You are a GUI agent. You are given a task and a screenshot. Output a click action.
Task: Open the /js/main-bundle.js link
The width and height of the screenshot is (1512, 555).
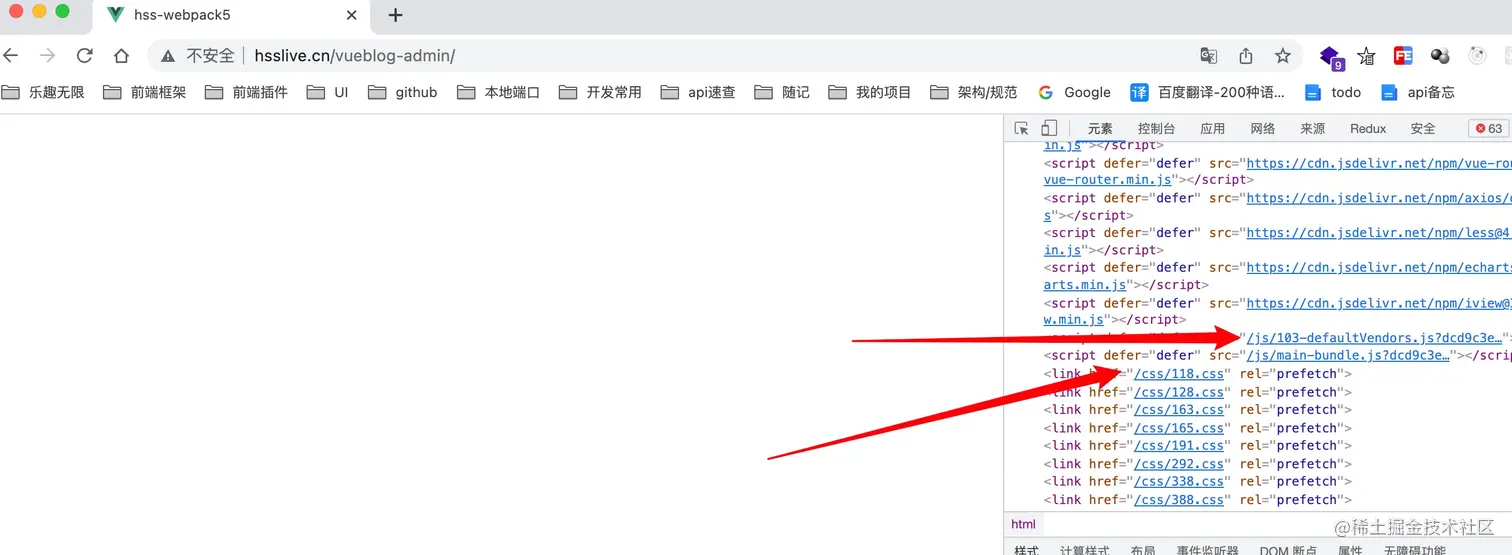[x=1348, y=356]
